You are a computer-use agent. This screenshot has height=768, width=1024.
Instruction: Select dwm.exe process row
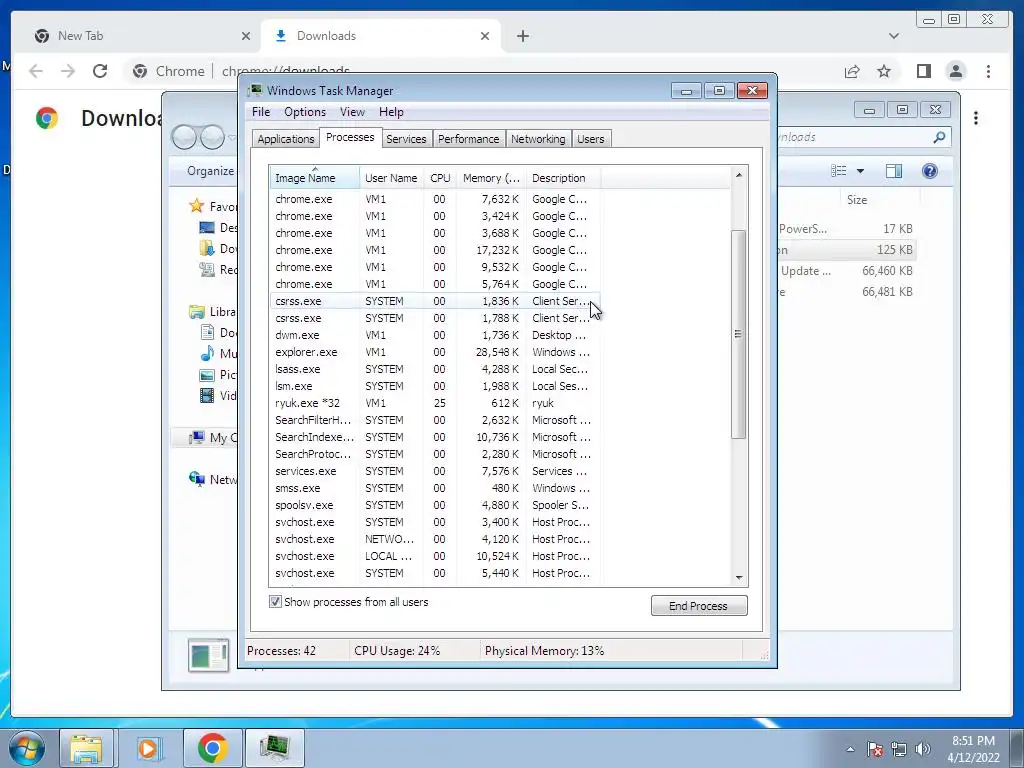[434, 335]
